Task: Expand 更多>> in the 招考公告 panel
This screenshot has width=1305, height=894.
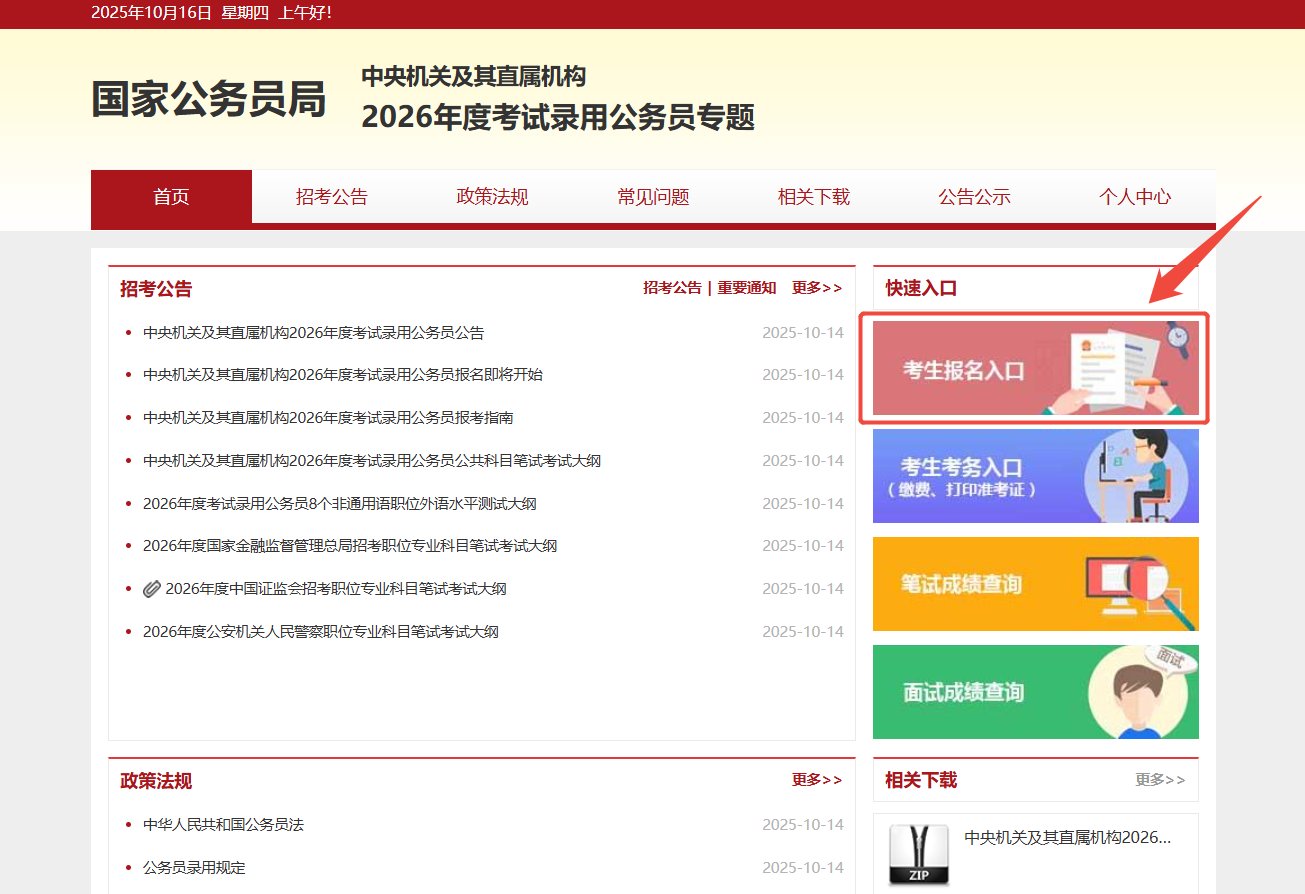Action: click(817, 288)
